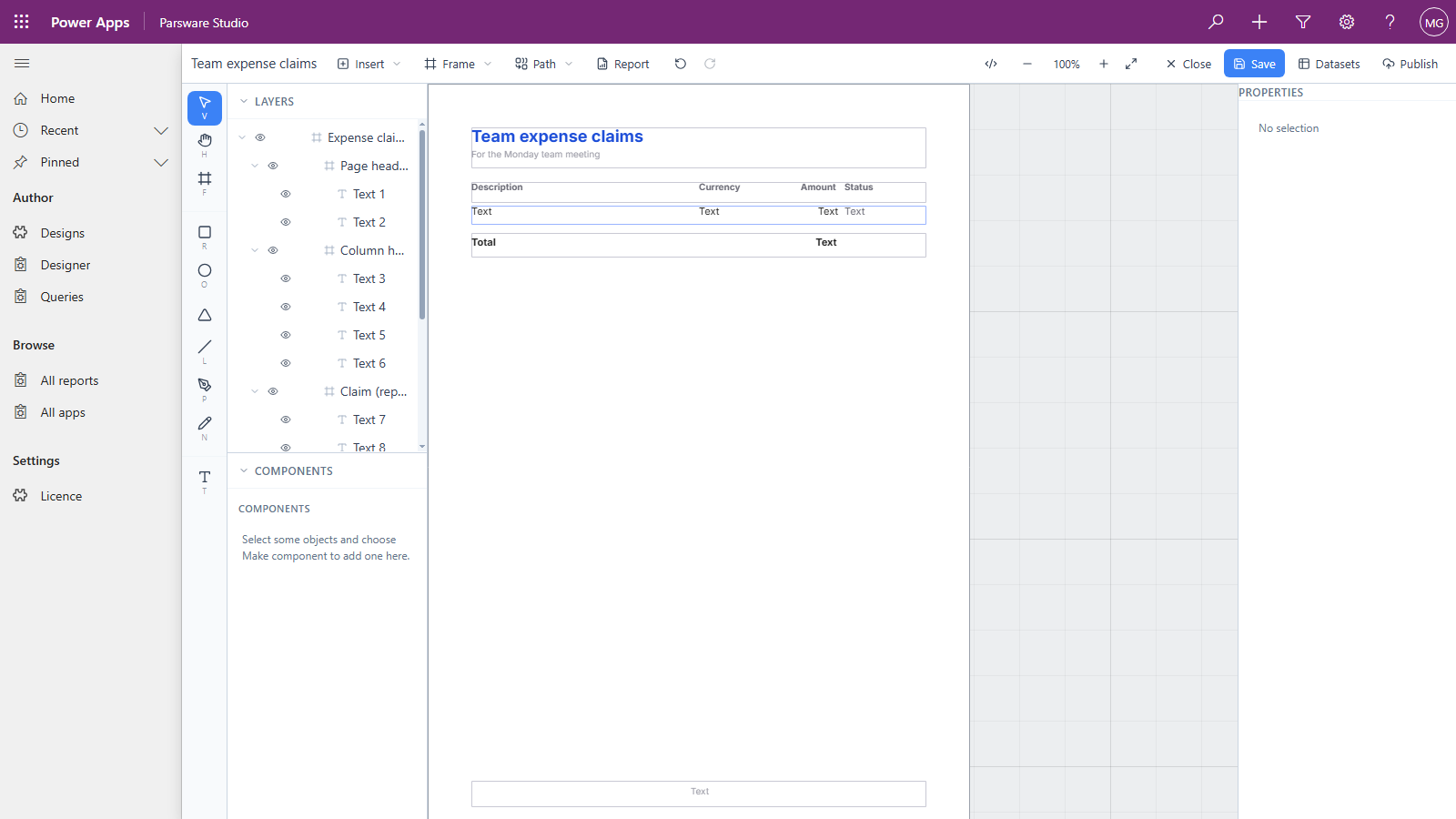The image size is (1456, 819).
Task: Collapse the LAYERS panel
Action: click(x=244, y=102)
